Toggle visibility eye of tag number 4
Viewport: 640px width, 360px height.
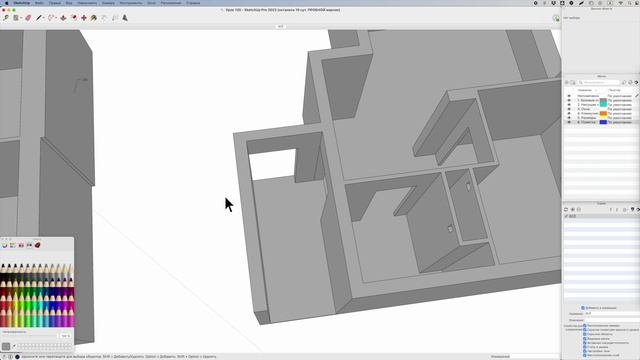[x=569, y=113]
